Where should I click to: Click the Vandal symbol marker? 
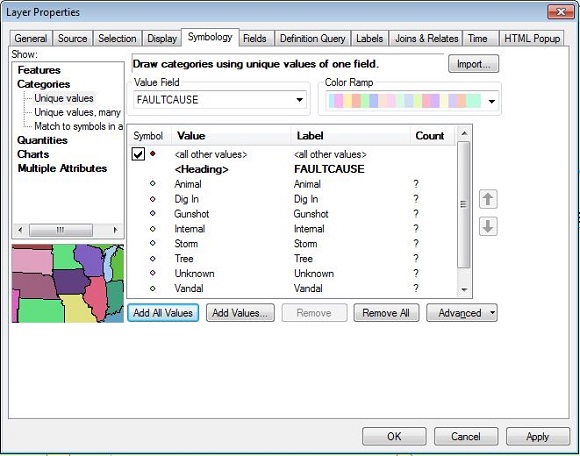point(152,288)
